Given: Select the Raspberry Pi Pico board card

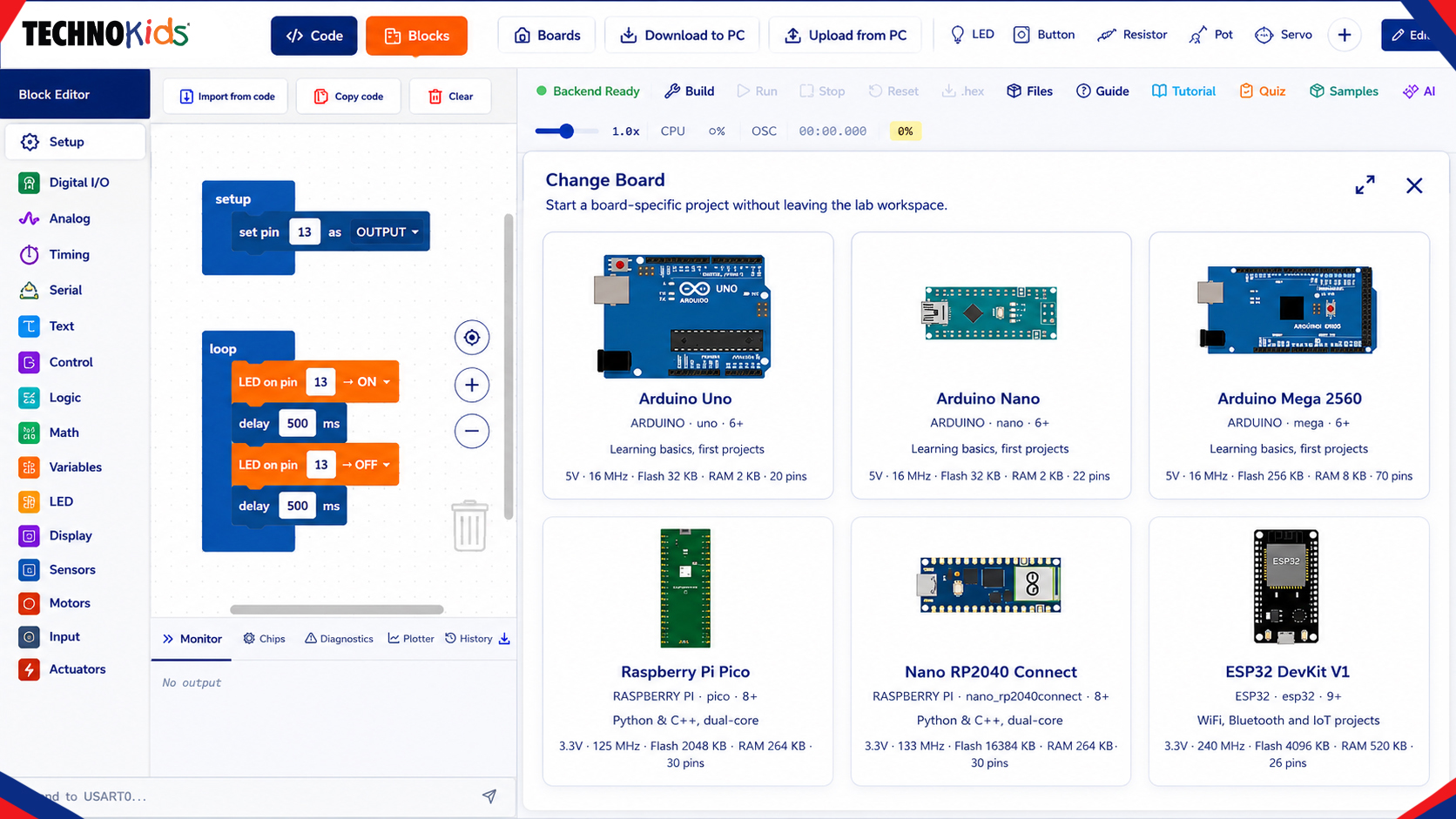Looking at the screenshot, I should pyautogui.click(x=688, y=652).
